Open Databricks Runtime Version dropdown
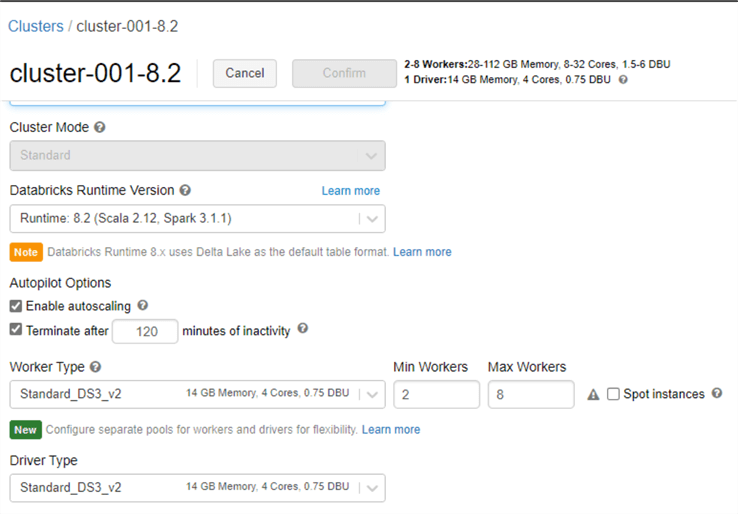This screenshot has width=738, height=514. click(x=198, y=218)
